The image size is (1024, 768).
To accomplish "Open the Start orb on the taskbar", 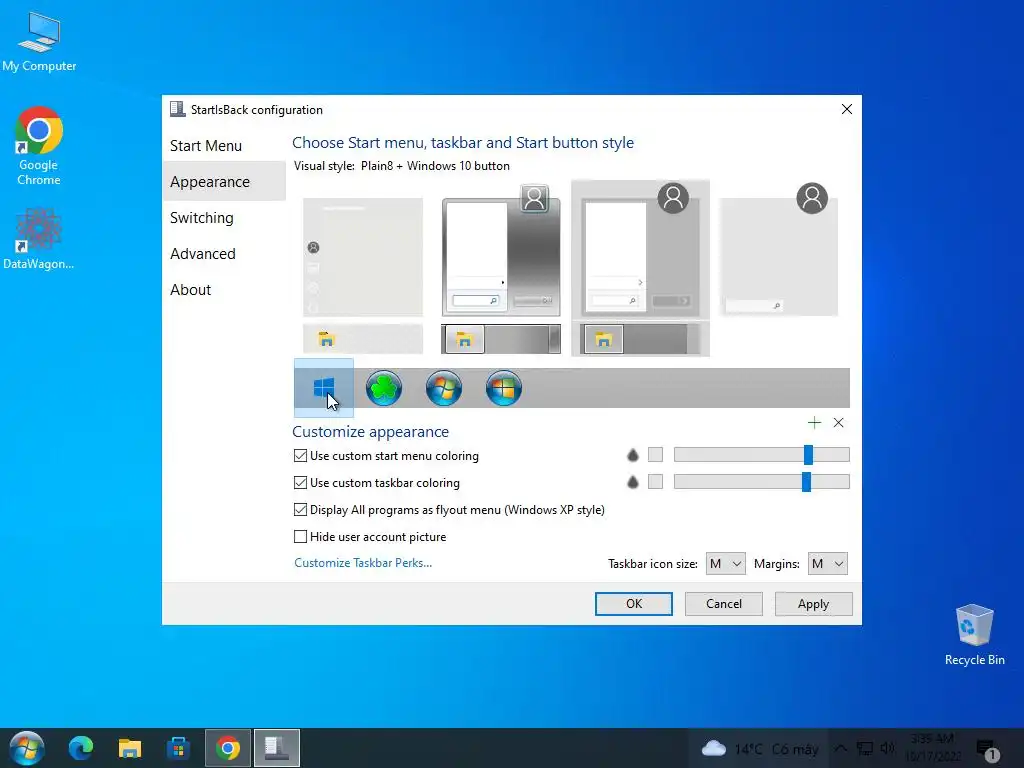I will (x=27, y=748).
